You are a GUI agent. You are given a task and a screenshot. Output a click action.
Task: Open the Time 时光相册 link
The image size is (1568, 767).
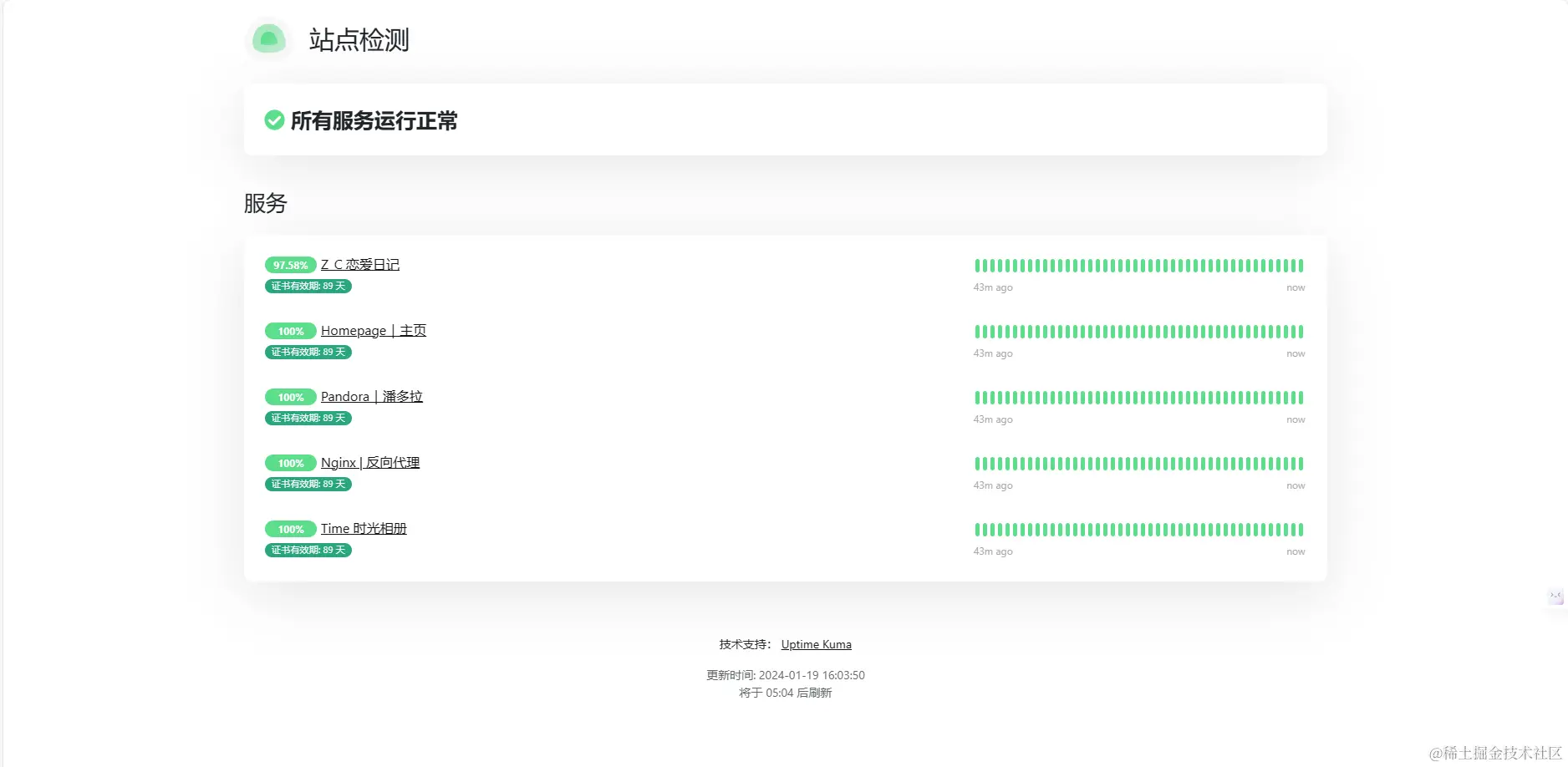[364, 529]
